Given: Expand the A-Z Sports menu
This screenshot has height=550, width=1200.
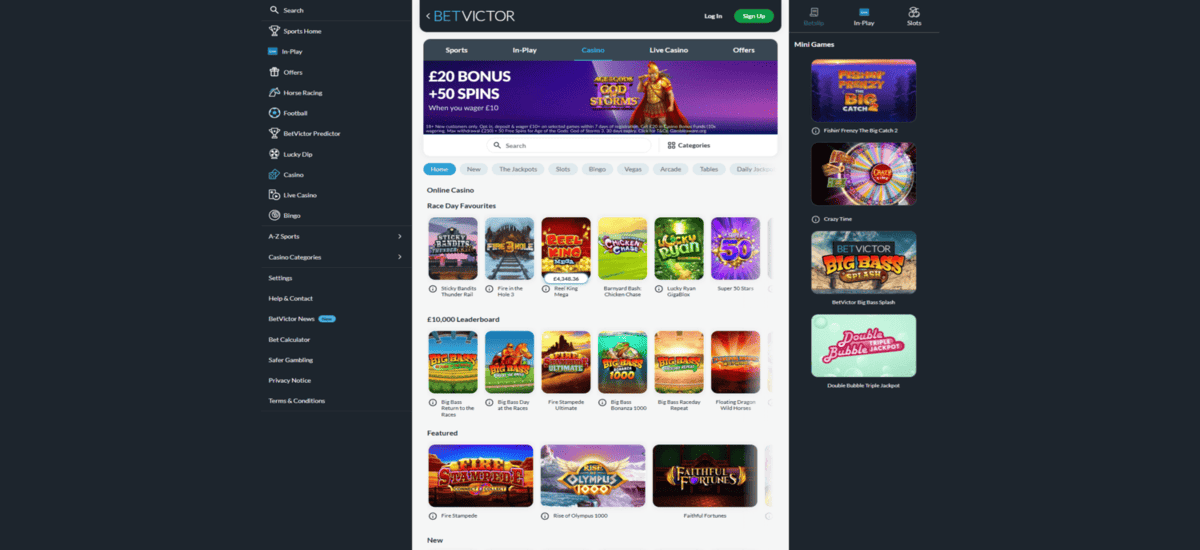Looking at the screenshot, I should point(335,236).
